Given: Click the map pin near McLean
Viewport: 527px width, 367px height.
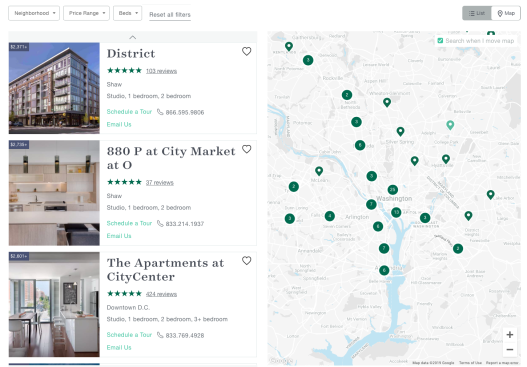Looking at the screenshot, I should click(x=319, y=171).
